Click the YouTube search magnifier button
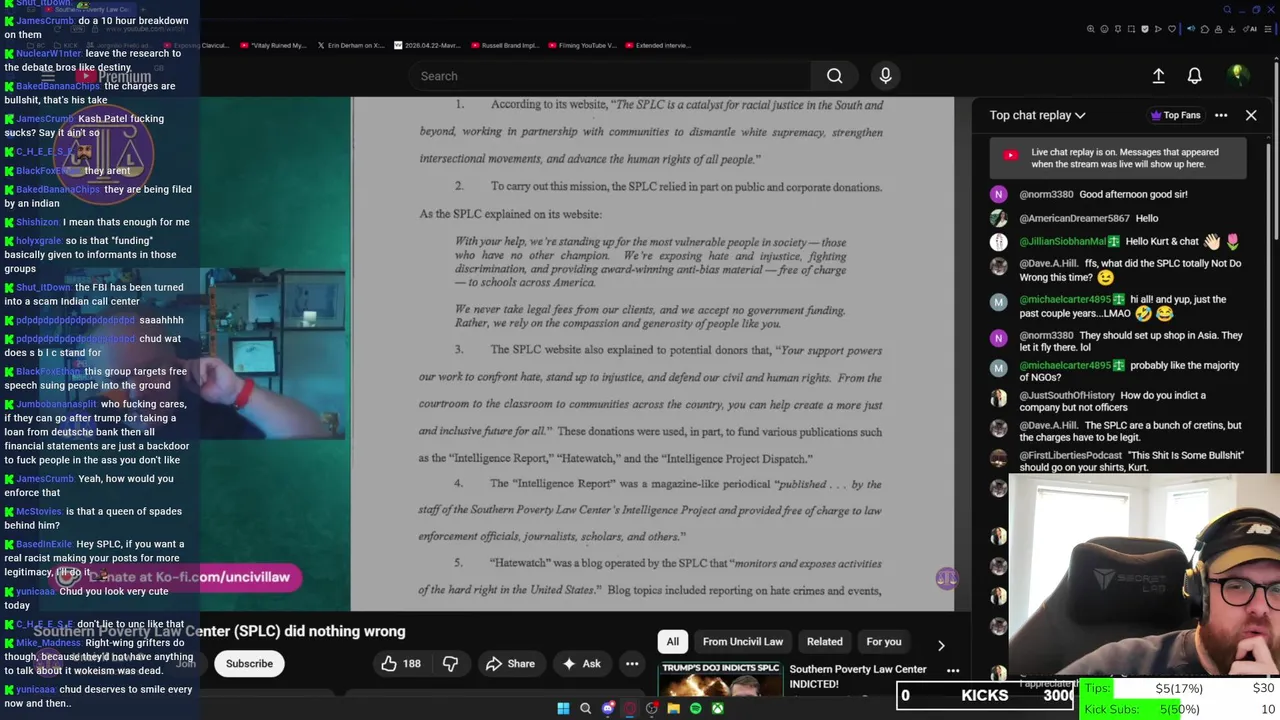 click(834, 76)
